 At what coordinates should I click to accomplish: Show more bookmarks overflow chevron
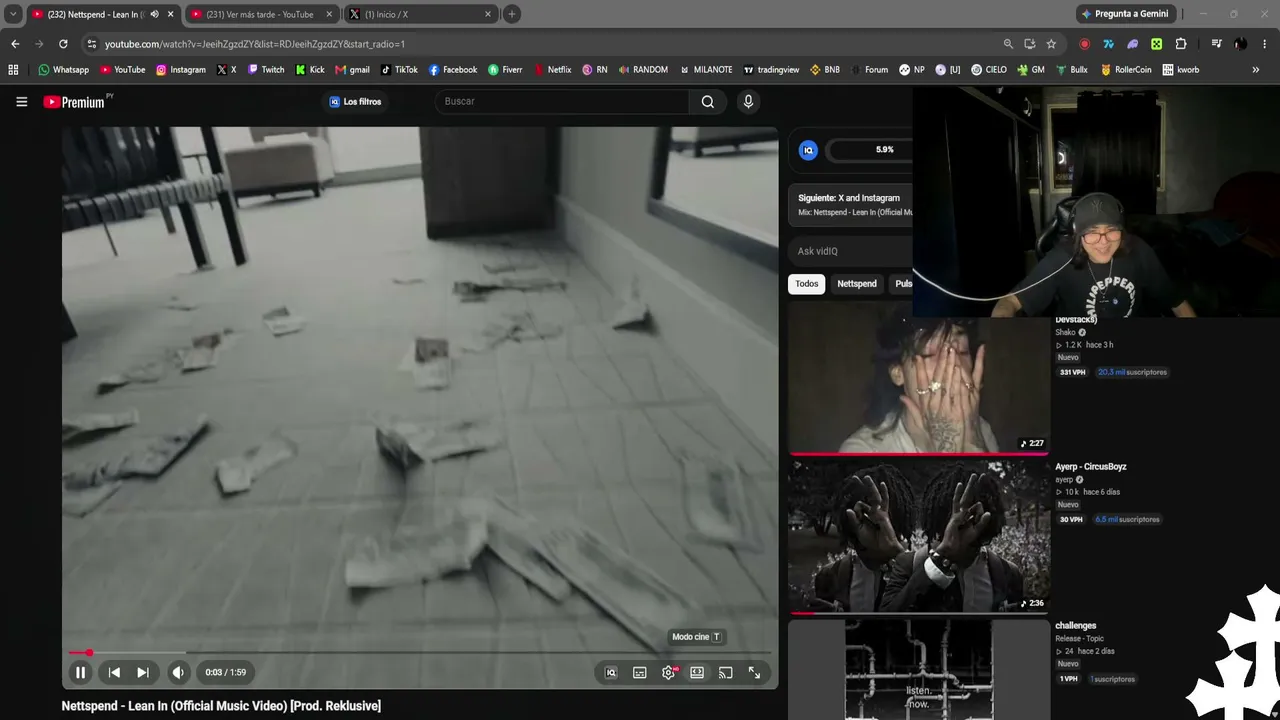point(1256,70)
